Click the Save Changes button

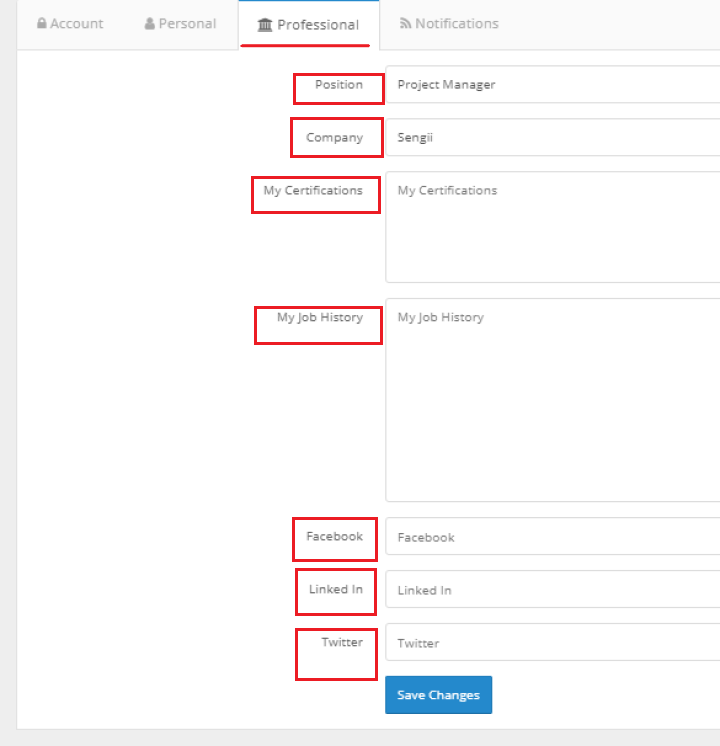point(438,695)
